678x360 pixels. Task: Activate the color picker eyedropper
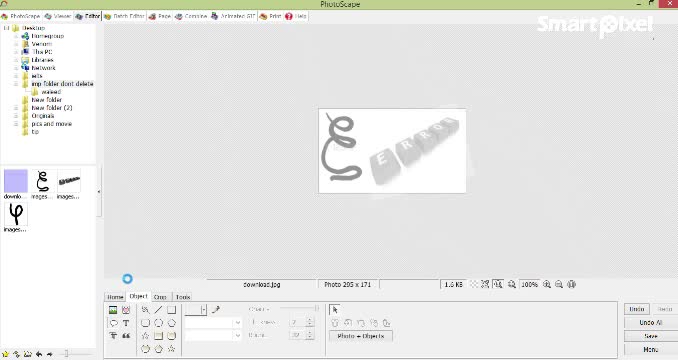pyautogui.click(x=216, y=309)
